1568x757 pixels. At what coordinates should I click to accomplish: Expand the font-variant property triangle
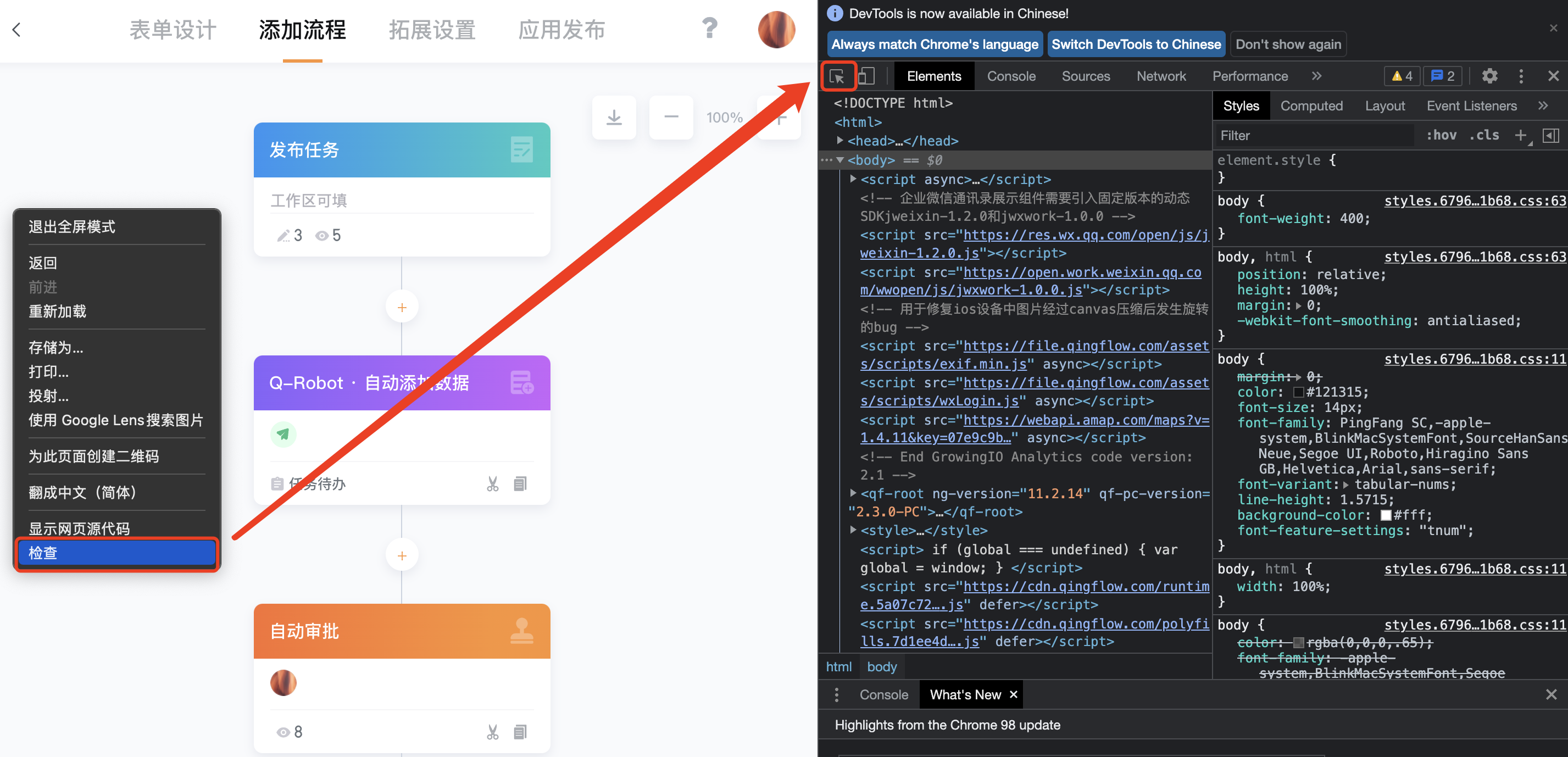click(x=1346, y=485)
